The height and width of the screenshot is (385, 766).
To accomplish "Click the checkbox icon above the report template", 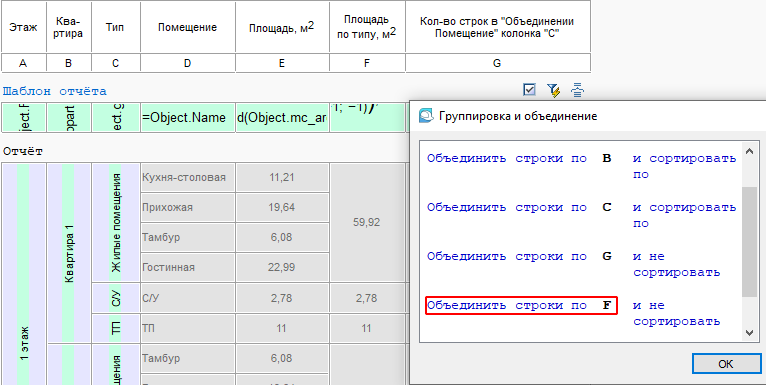I will pos(529,90).
